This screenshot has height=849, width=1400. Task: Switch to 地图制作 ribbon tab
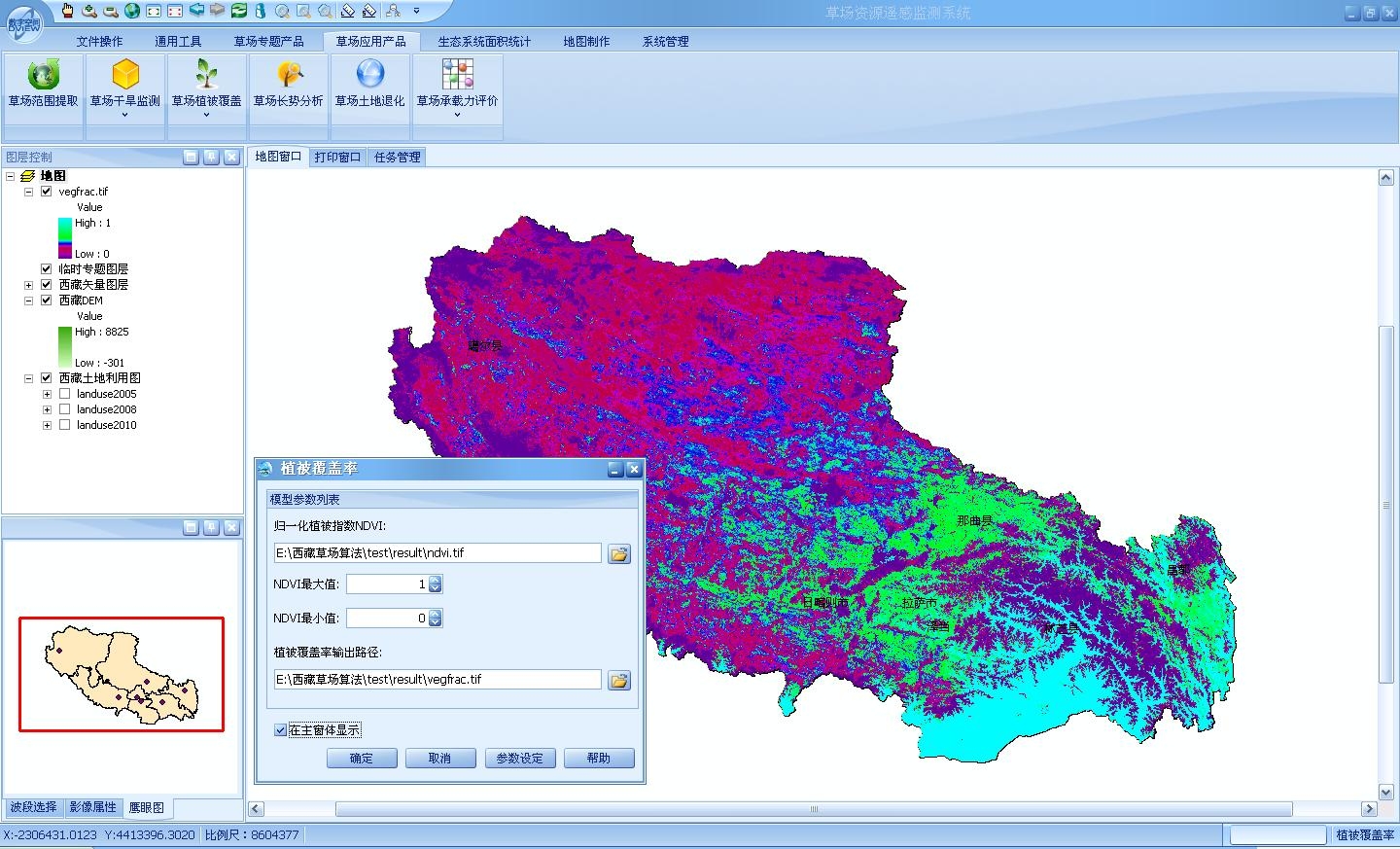(586, 41)
